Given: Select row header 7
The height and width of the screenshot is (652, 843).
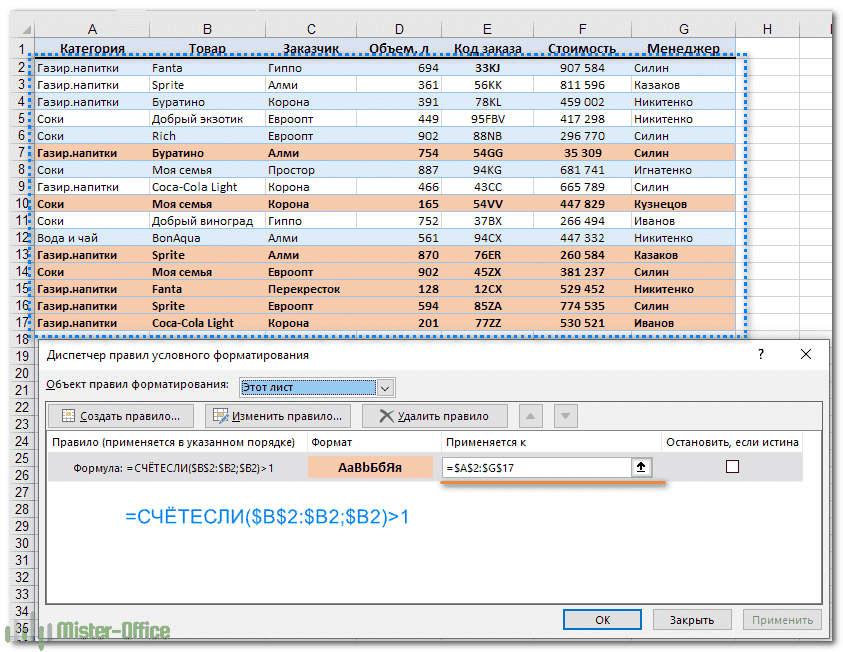Looking at the screenshot, I should pos(17,153).
